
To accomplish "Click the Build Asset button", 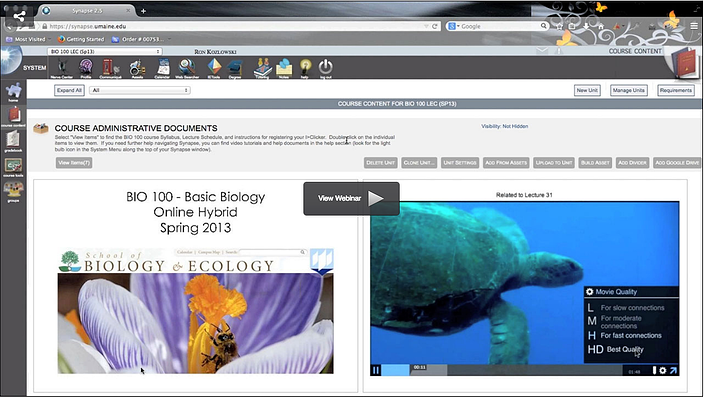I will [x=595, y=163].
